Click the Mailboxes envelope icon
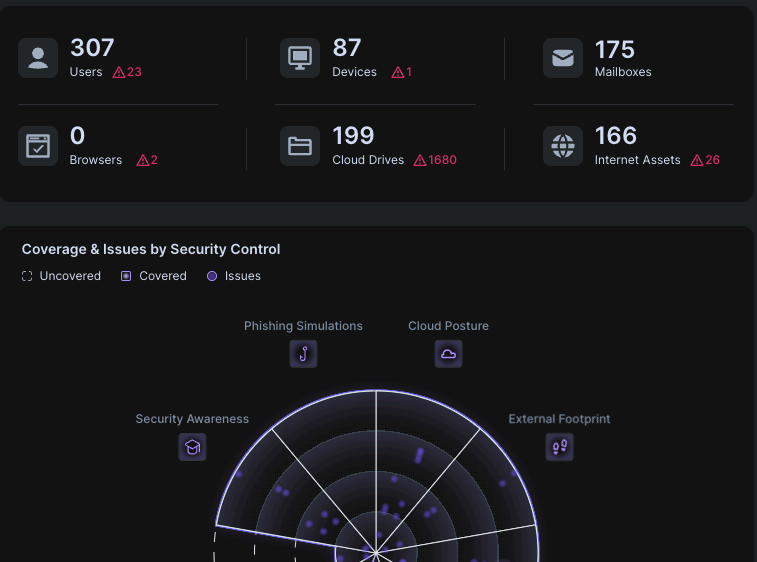Image resolution: width=757 pixels, height=562 pixels. click(x=562, y=58)
